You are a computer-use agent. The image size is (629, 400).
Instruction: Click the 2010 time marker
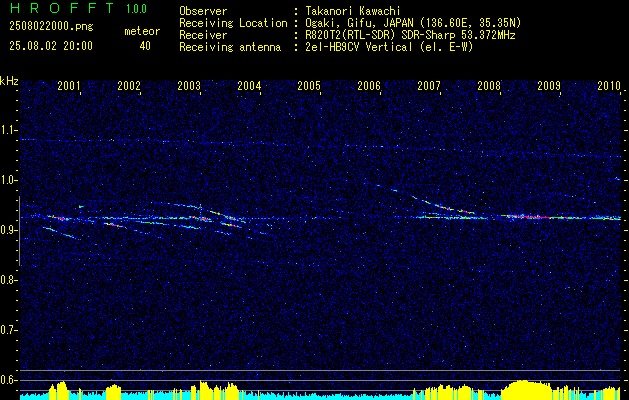point(609,85)
